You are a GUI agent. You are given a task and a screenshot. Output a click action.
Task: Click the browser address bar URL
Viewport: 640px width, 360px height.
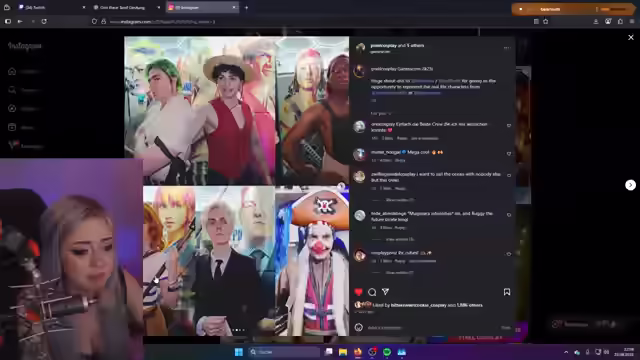(162, 22)
